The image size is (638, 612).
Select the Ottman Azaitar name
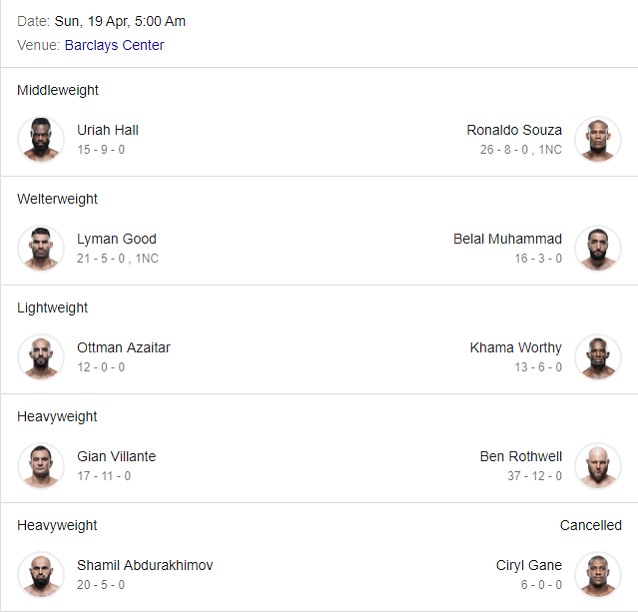124,348
